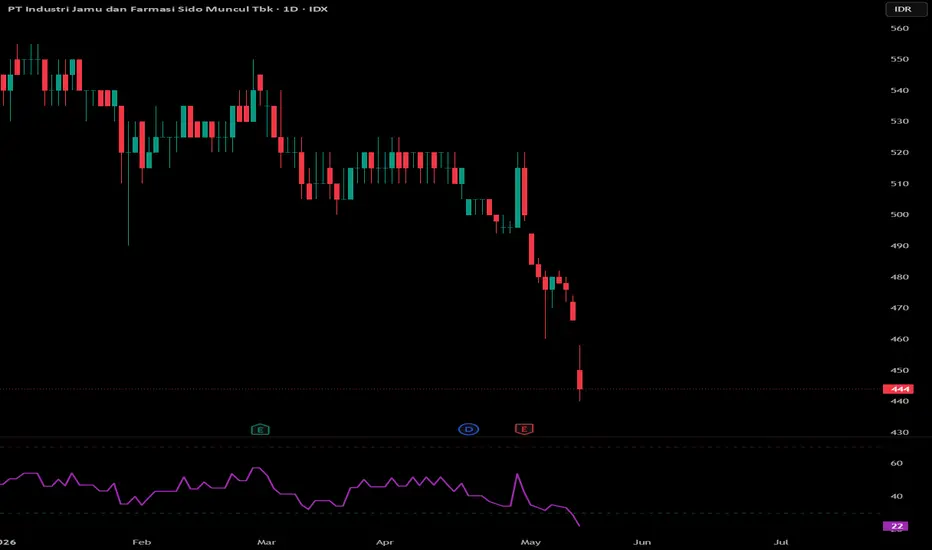Click the 60 label on the RSI scale
Viewport: 932px width, 550px height.
pyautogui.click(x=896, y=463)
